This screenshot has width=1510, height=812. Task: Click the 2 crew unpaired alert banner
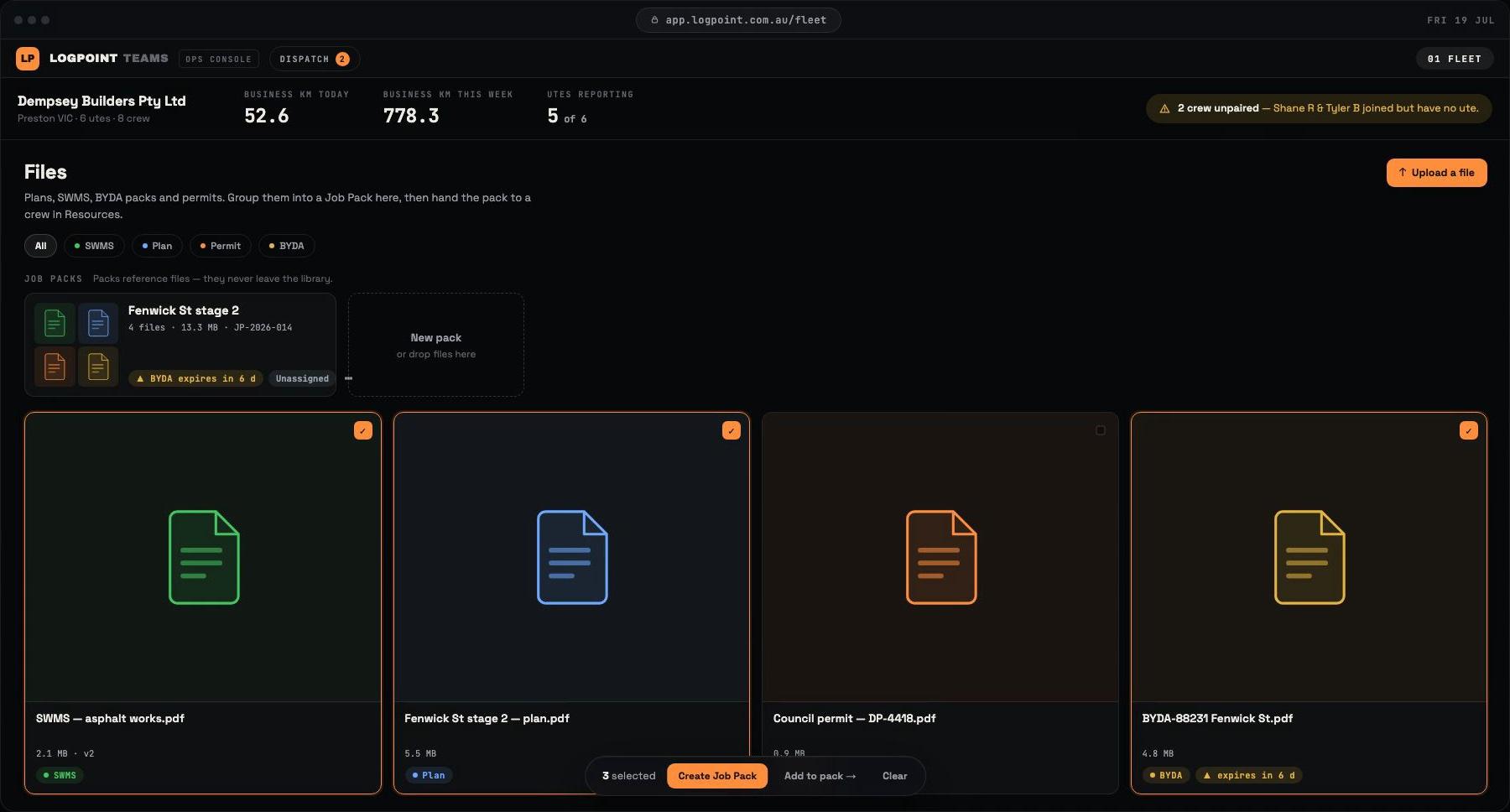coord(1319,108)
